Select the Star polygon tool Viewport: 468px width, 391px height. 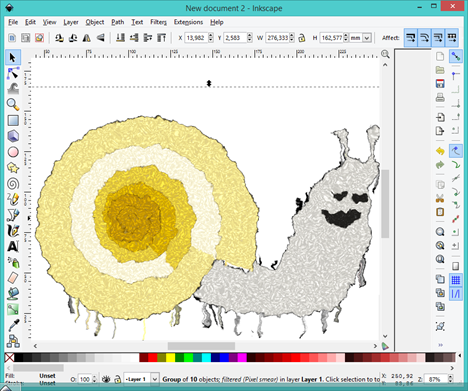[x=13, y=168]
